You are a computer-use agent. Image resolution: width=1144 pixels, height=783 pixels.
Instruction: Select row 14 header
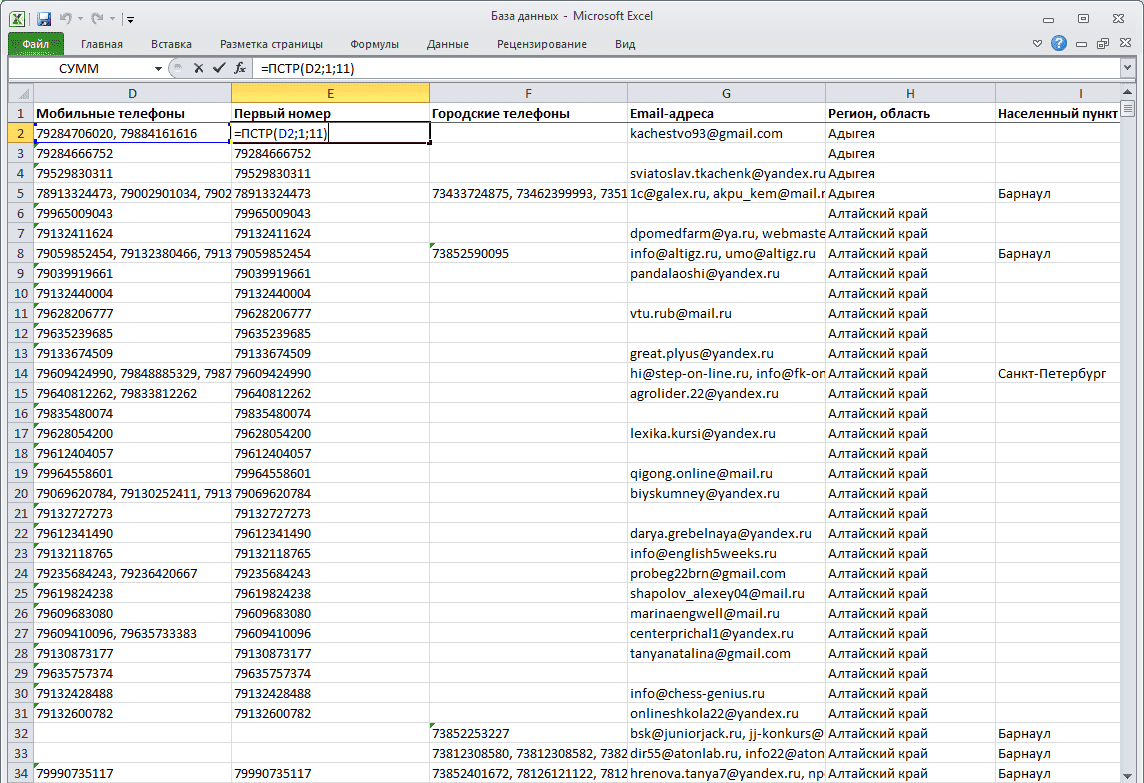20,374
